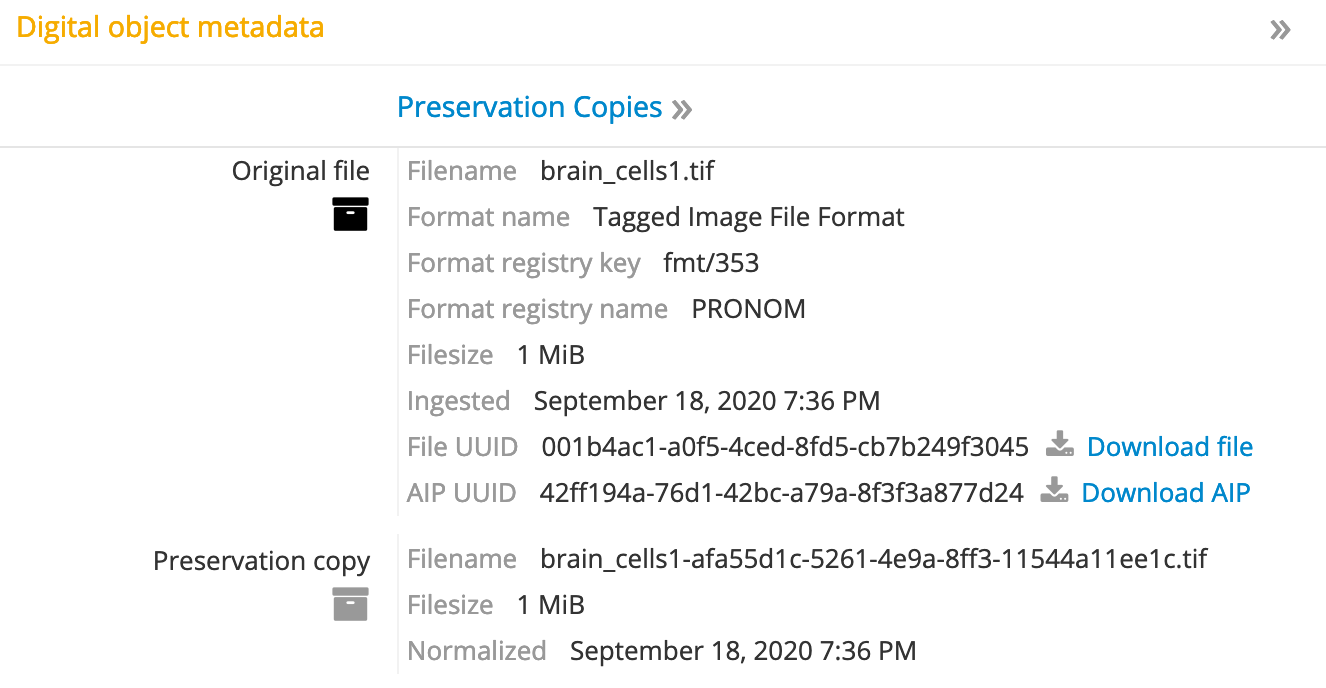Screen dimensions: 1326x688
Task: Toggle the Digital object metadata section title
Action: (x=170, y=27)
